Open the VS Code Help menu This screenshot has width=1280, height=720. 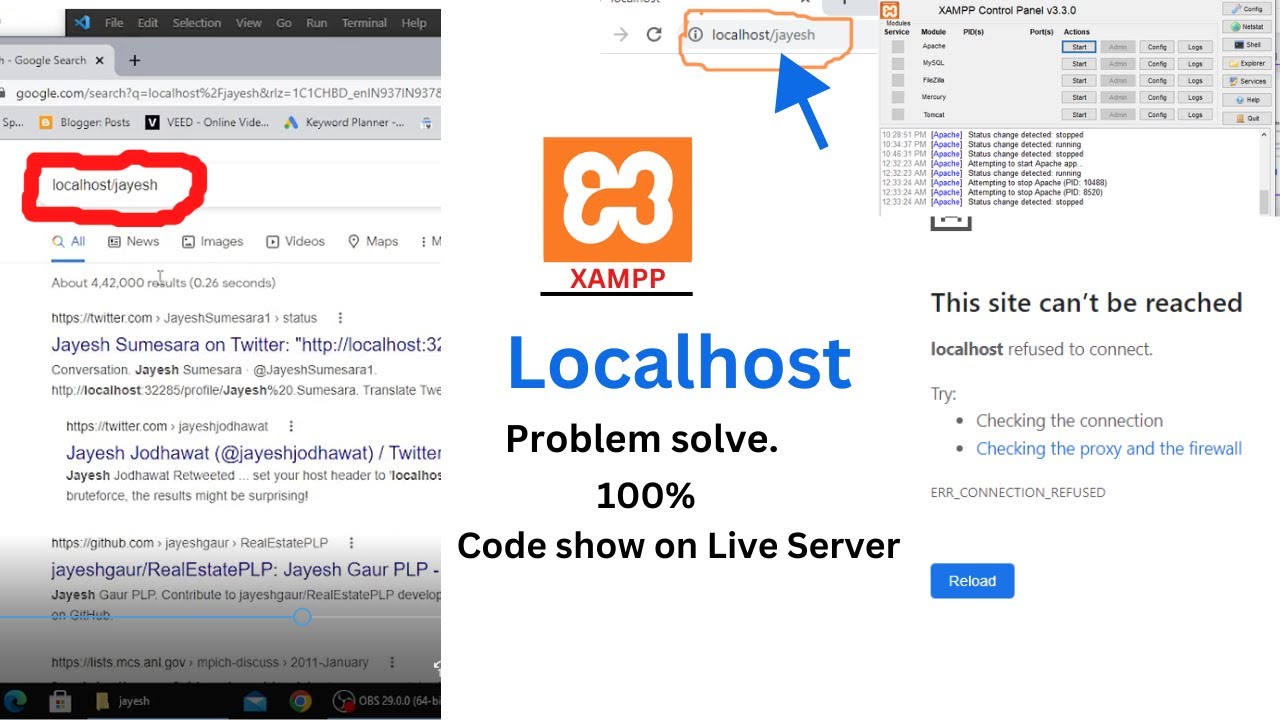click(x=414, y=22)
